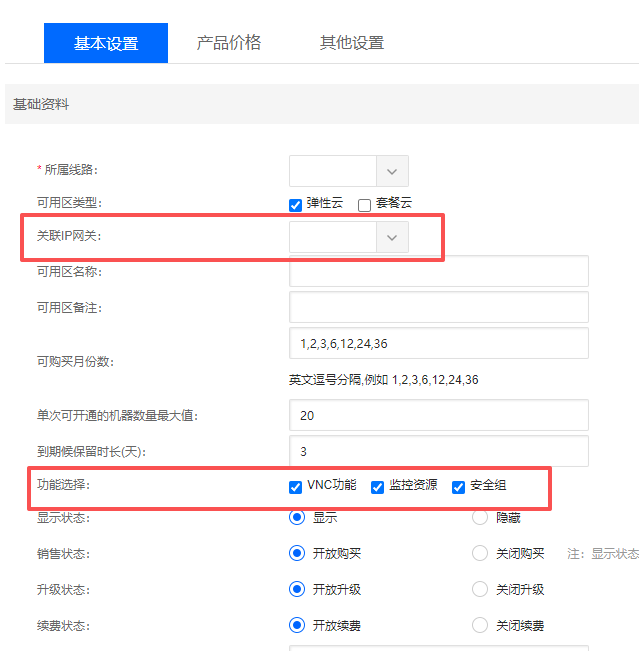Click the 可购买月份数 input field
Screen dimensions: 639x651
[438, 343]
